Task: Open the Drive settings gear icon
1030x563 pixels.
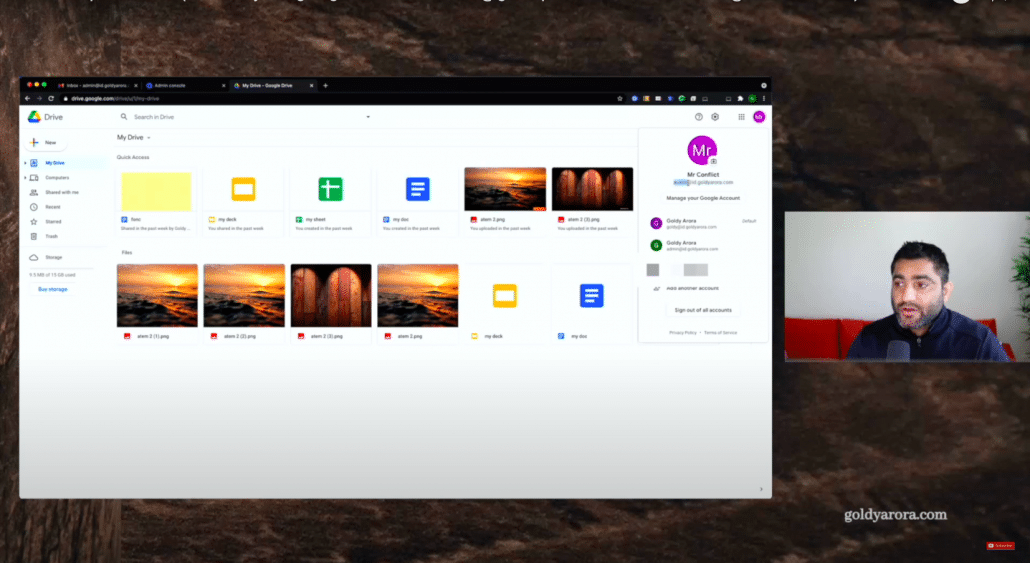Action: point(715,117)
